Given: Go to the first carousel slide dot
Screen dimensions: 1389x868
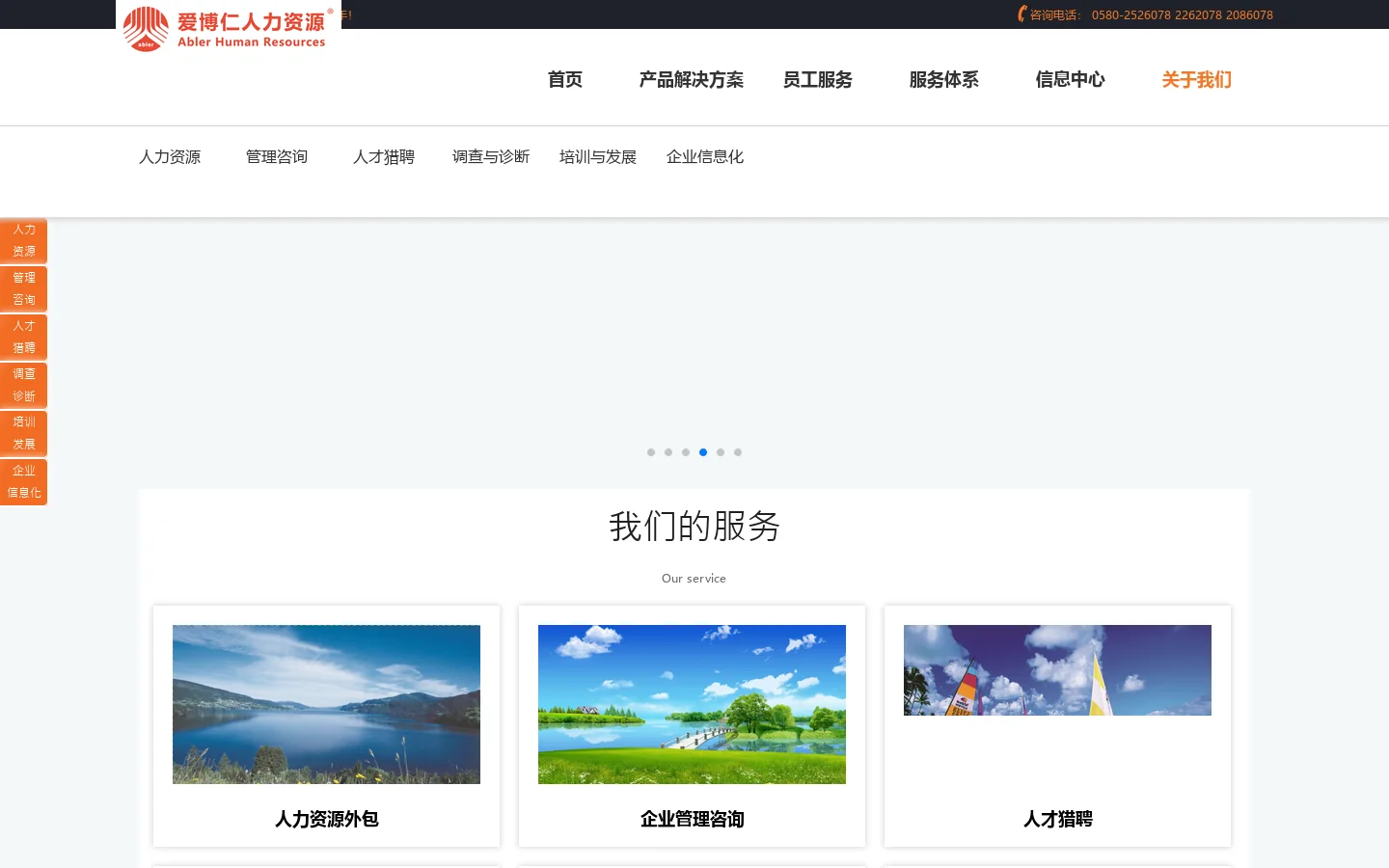Looking at the screenshot, I should click(x=651, y=452).
